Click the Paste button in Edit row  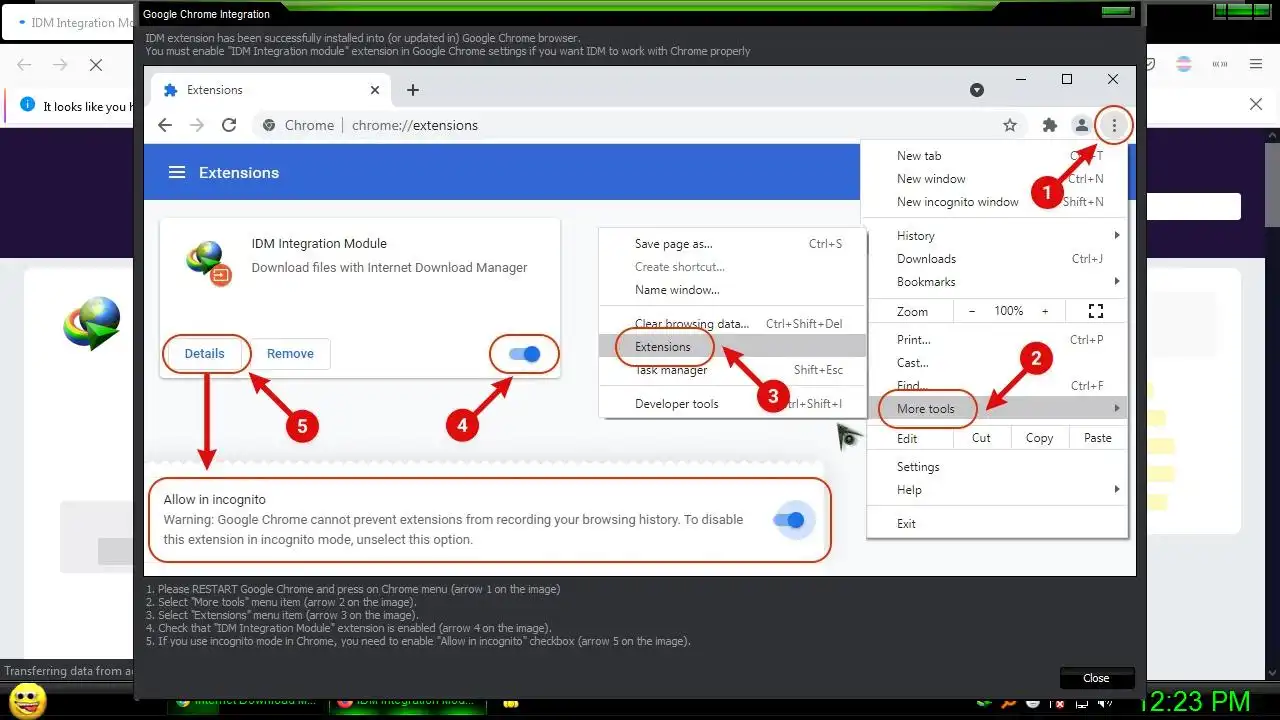pos(1097,437)
